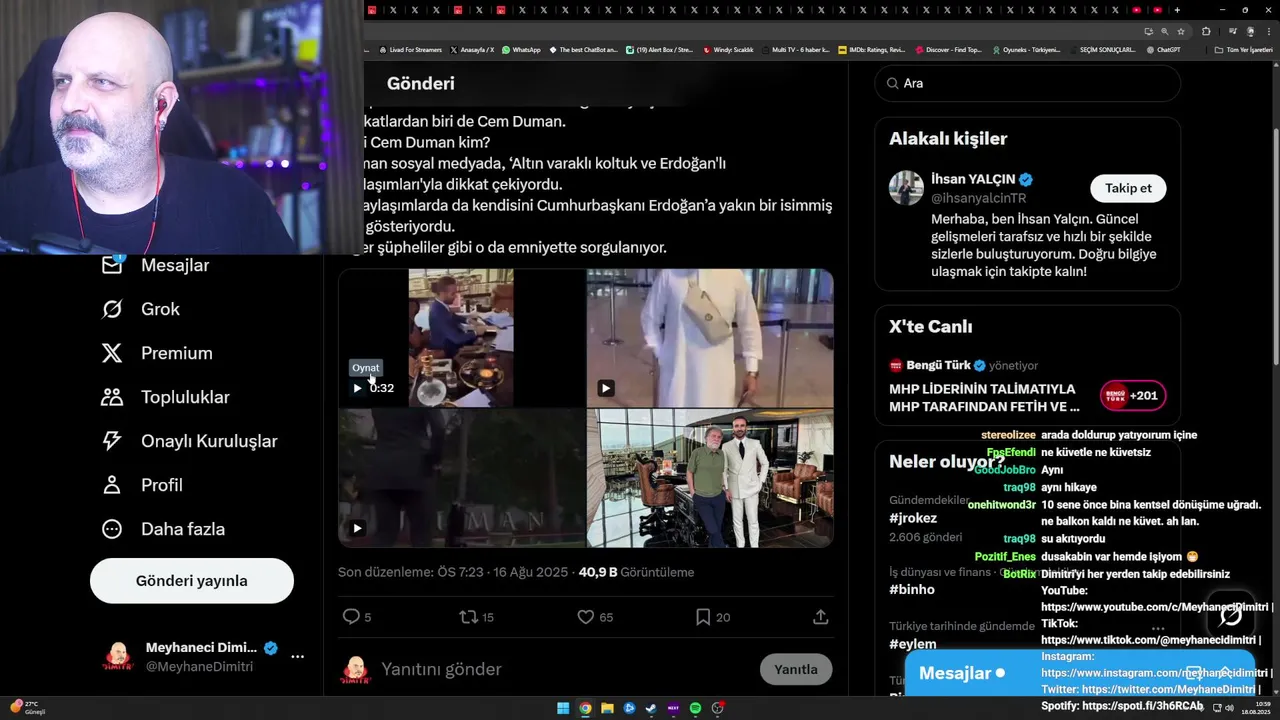Click İhsan YALÇIN's profile avatar

tap(907, 188)
